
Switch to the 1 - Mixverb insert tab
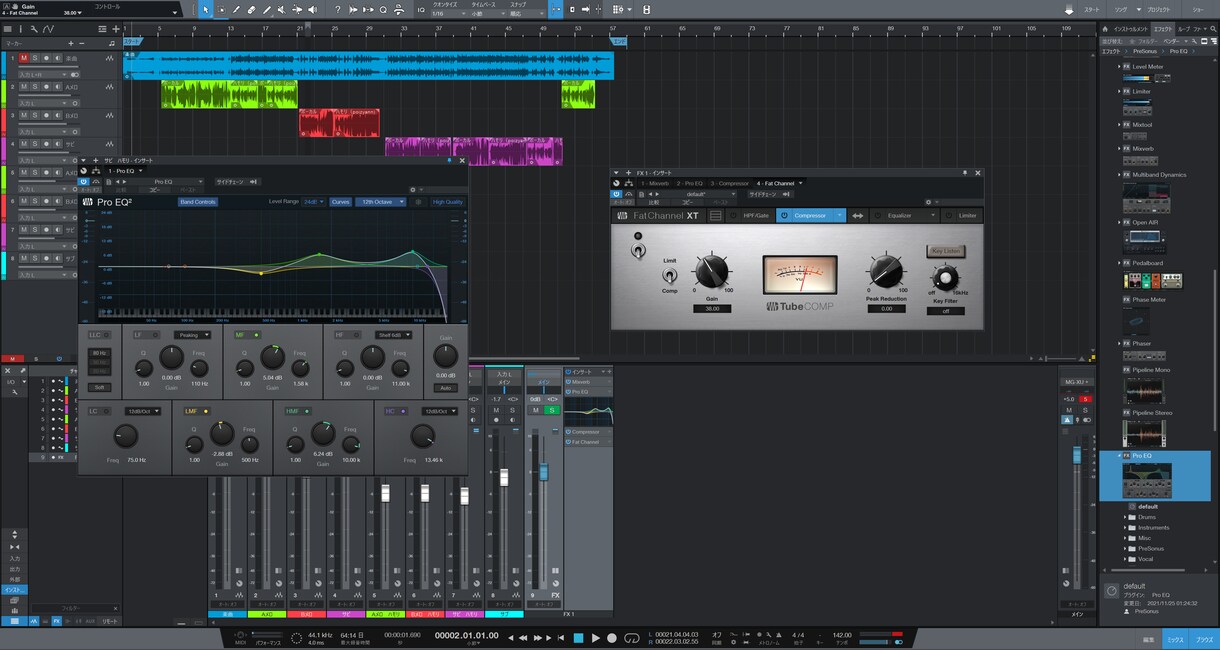[655, 183]
